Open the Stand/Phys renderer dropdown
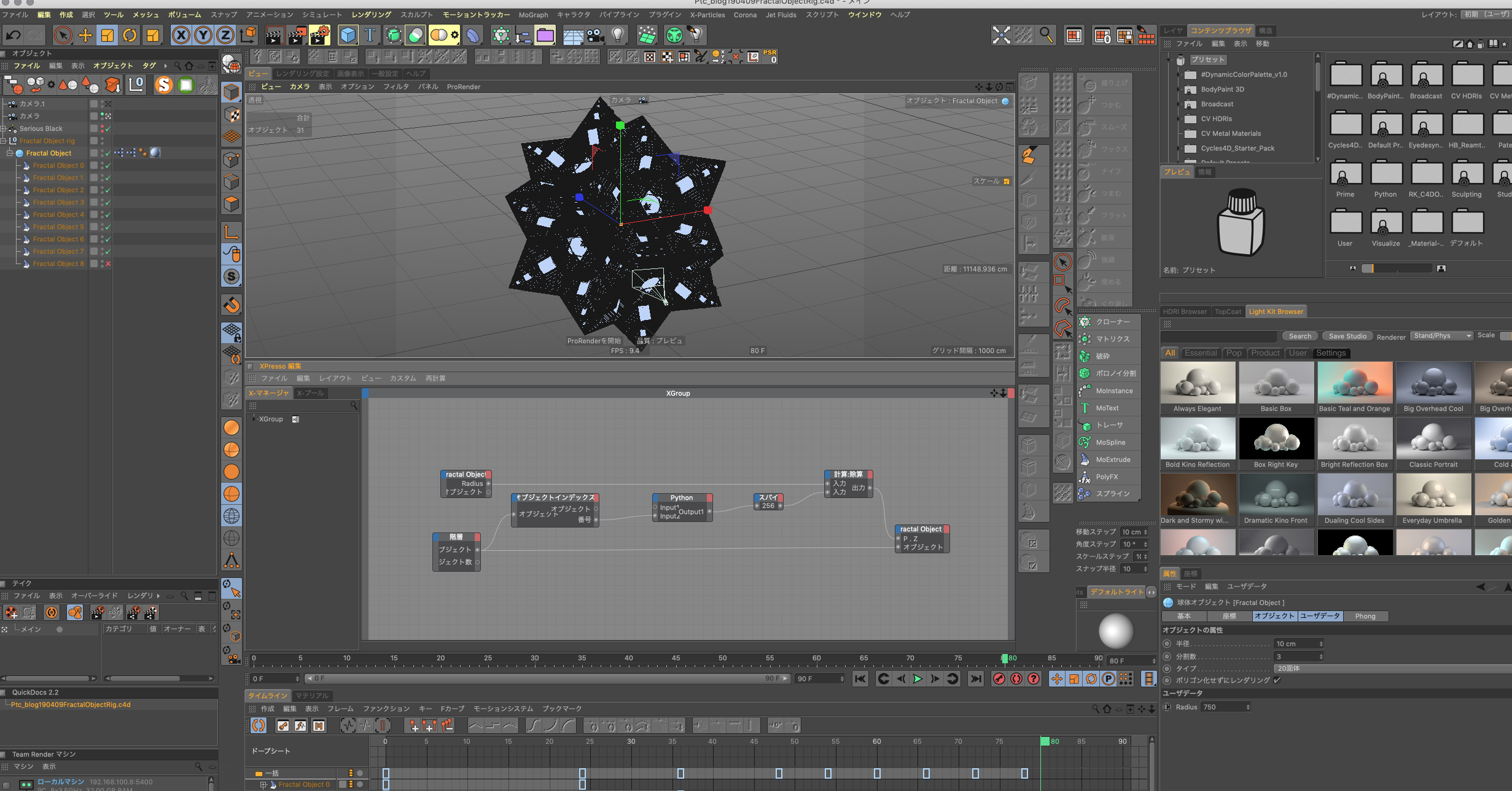This screenshot has width=1512, height=791. tap(1441, 336)
